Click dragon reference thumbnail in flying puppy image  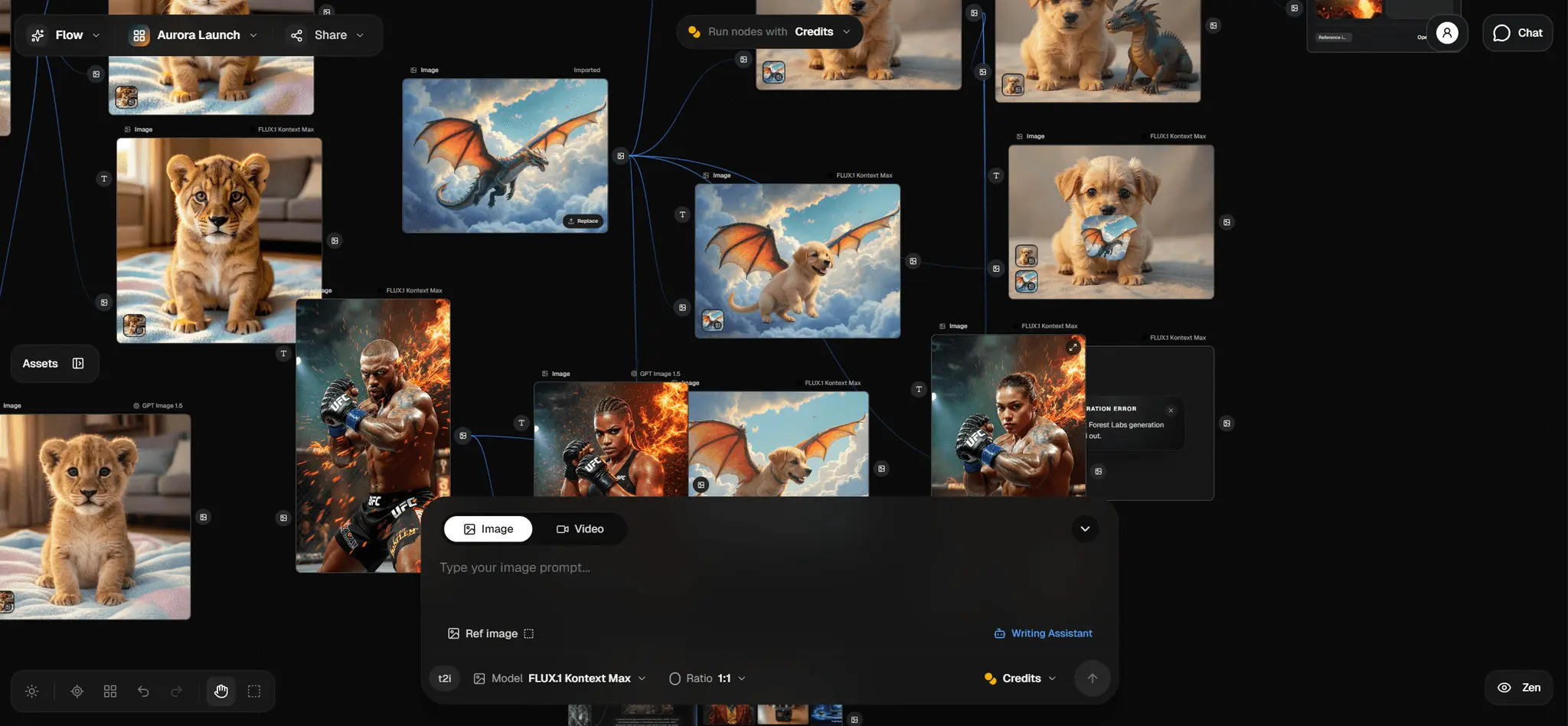pos(713,320)
